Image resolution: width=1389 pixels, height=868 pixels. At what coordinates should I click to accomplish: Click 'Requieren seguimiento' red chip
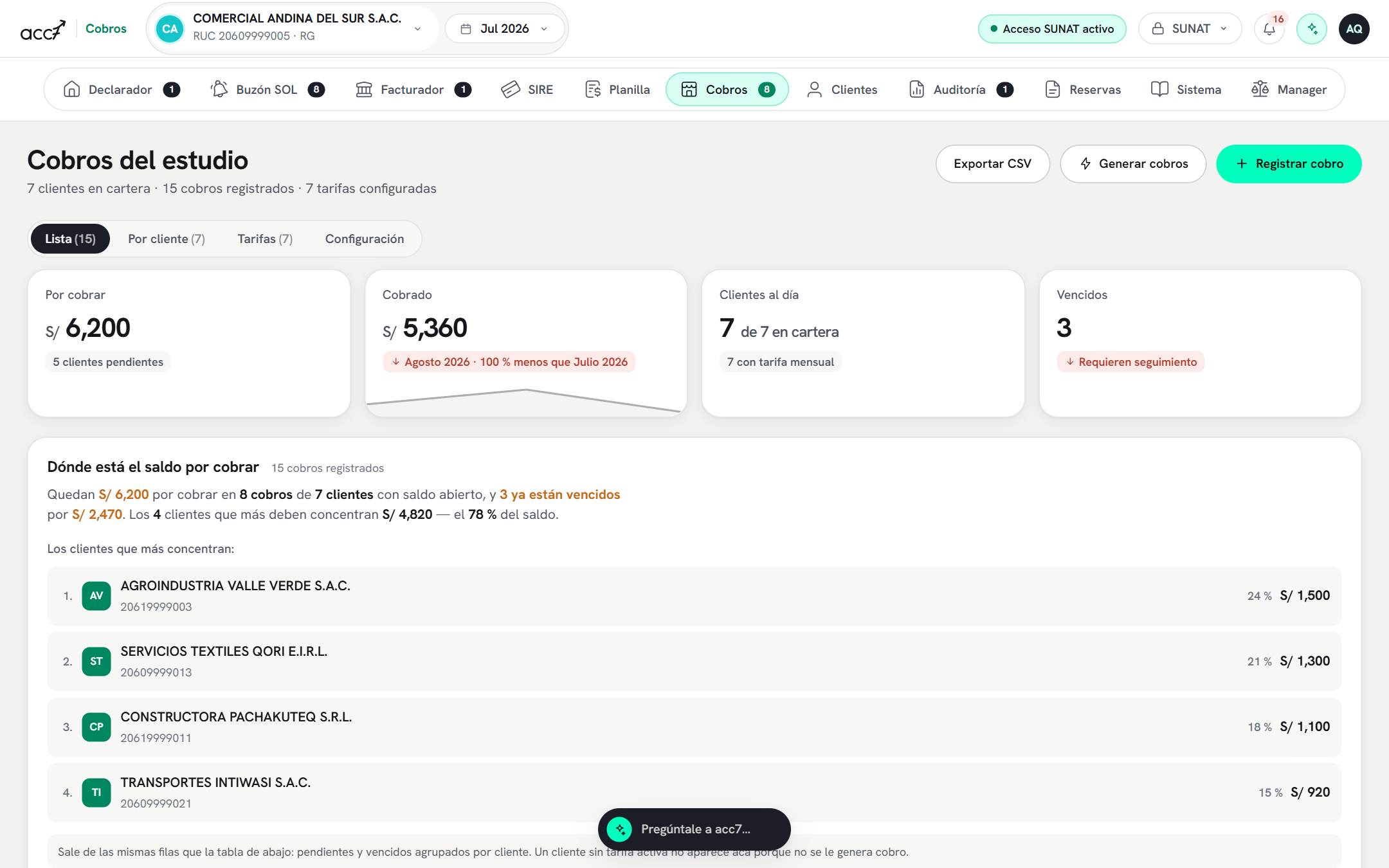point(1131,362)
